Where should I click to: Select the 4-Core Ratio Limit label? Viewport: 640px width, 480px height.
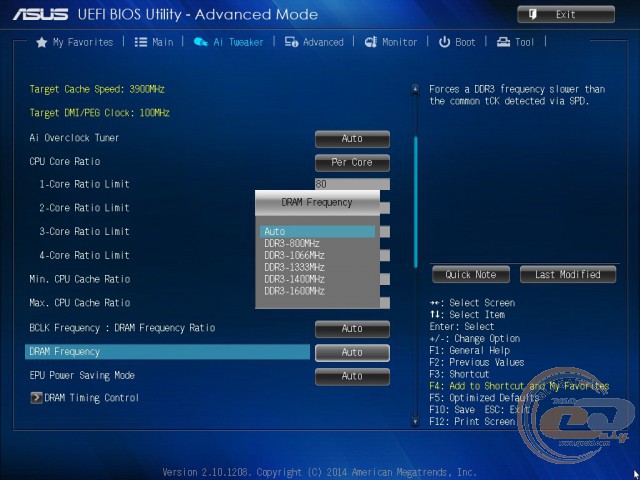click(x=84, y=256)
